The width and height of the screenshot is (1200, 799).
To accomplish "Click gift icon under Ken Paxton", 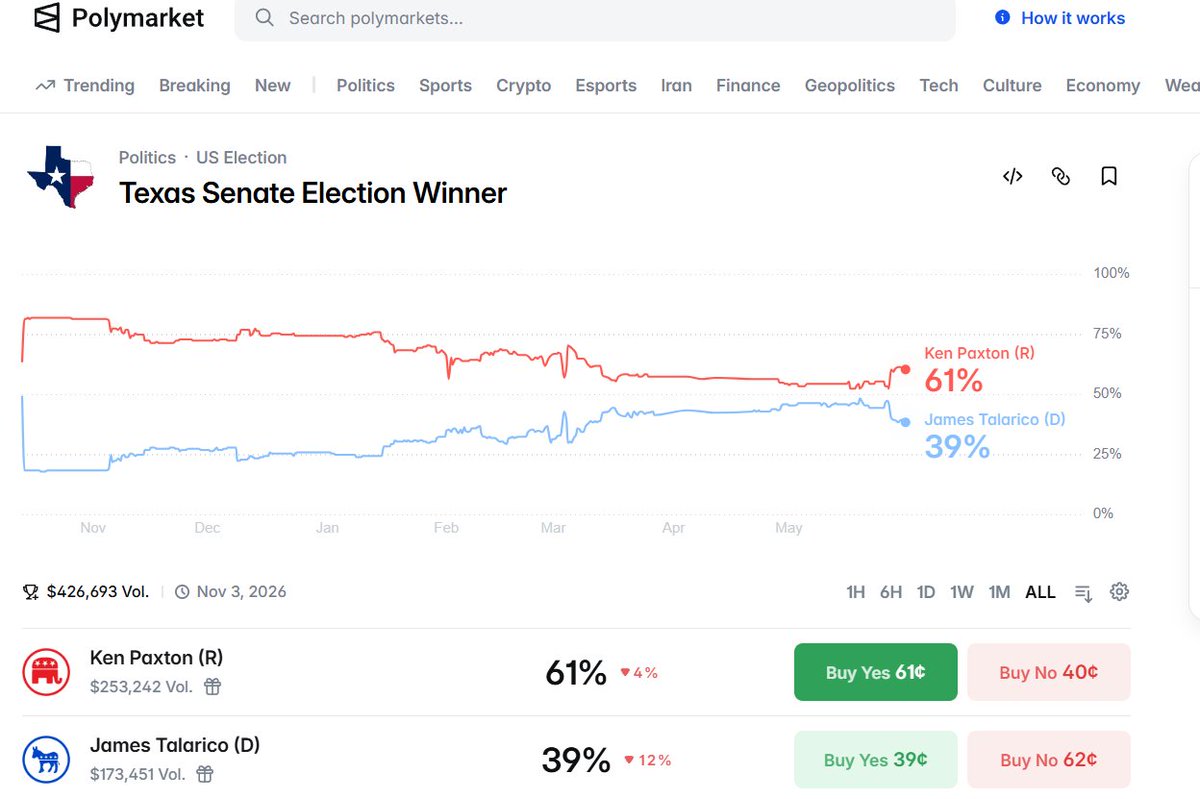I will click(x=212, y=686).
